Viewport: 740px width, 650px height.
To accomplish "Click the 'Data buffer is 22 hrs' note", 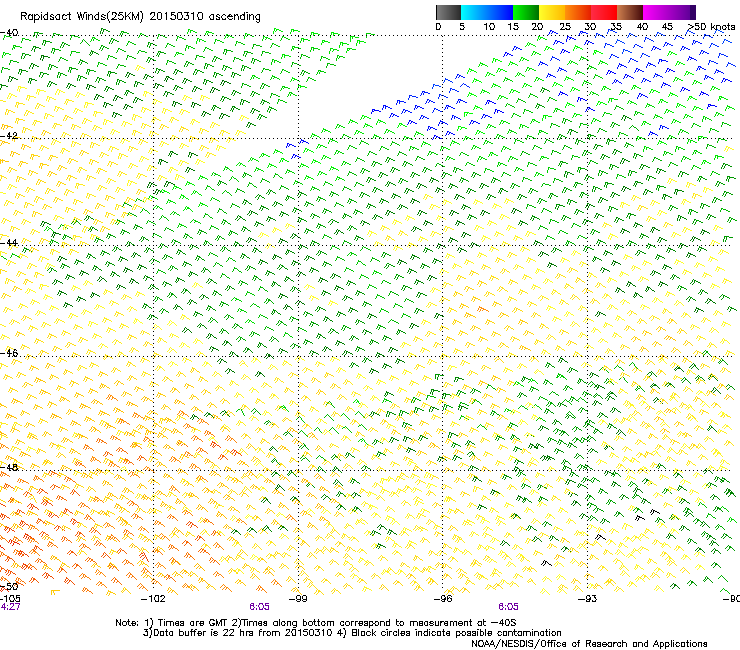I will point(352,633).
